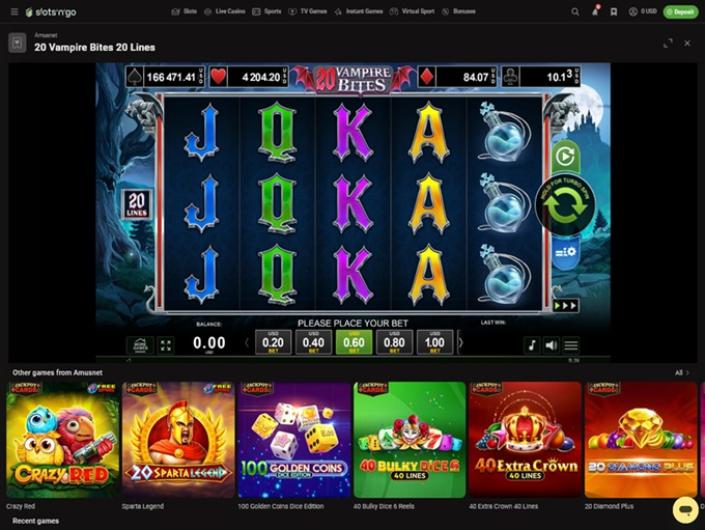
Task: Select the highlighted green 0.60 bet
Action: [354, 343]
